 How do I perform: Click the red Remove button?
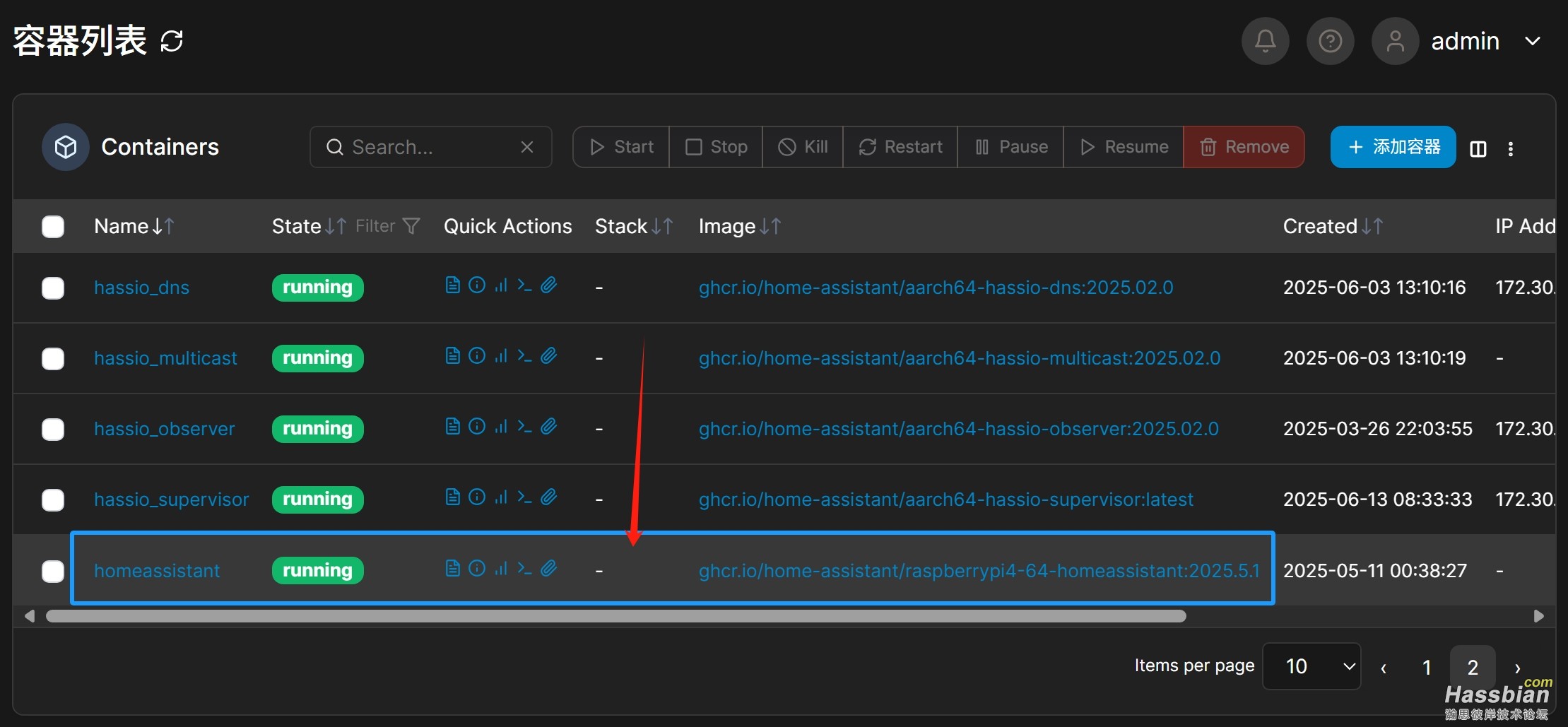click(x=1244, y=147)
